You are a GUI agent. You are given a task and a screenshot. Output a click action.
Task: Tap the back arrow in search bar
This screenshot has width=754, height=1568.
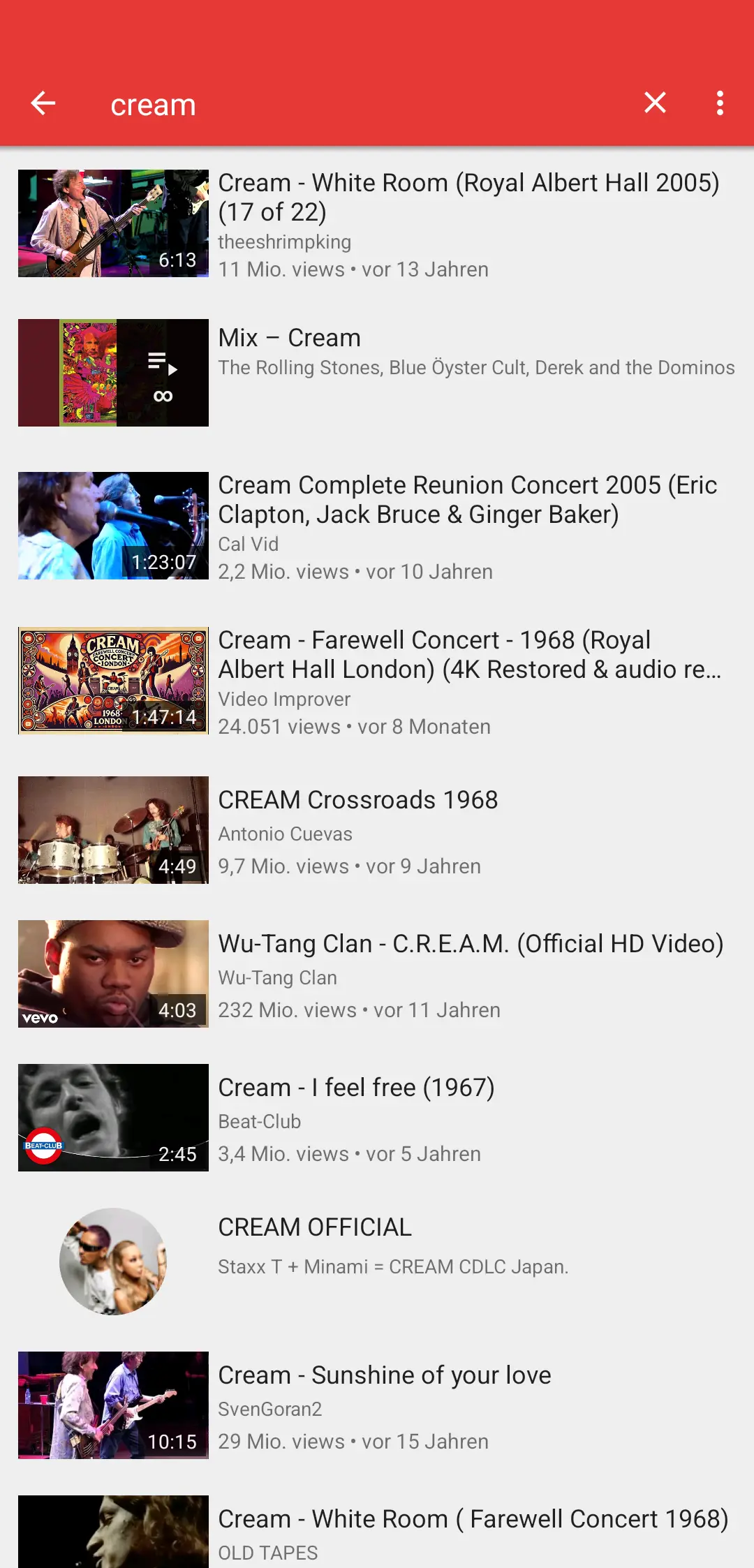click(43, 103)
